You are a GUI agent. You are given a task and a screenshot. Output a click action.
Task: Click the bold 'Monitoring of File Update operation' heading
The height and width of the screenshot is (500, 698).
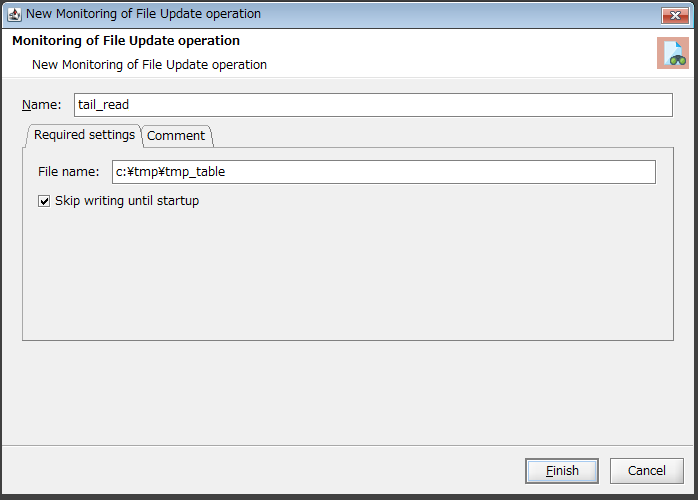[126, 41]
